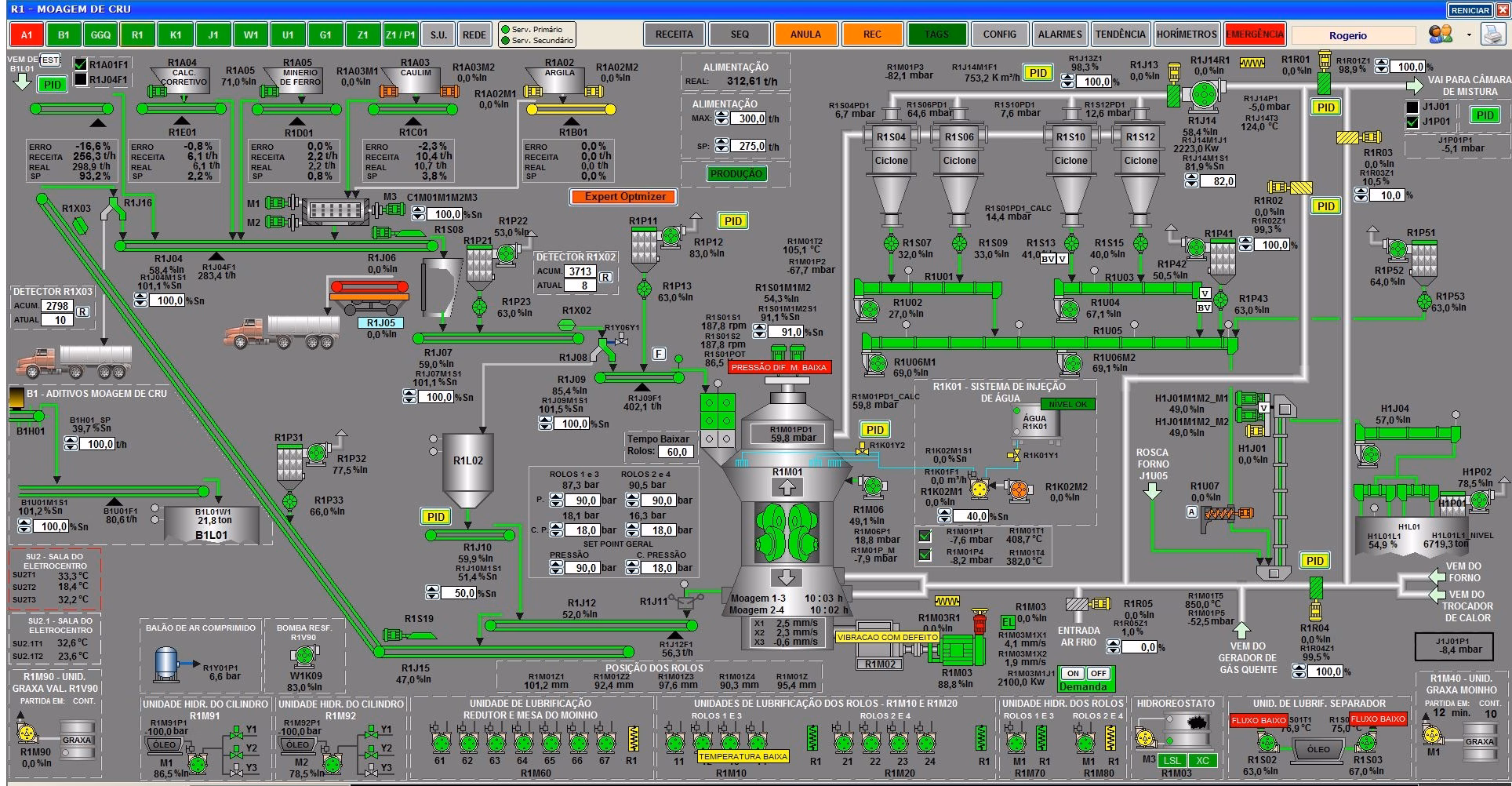Toggle the R1M01P1 pressure checkbox
Viewport: 1512px width, 786px height.
(x=925, y=537)
